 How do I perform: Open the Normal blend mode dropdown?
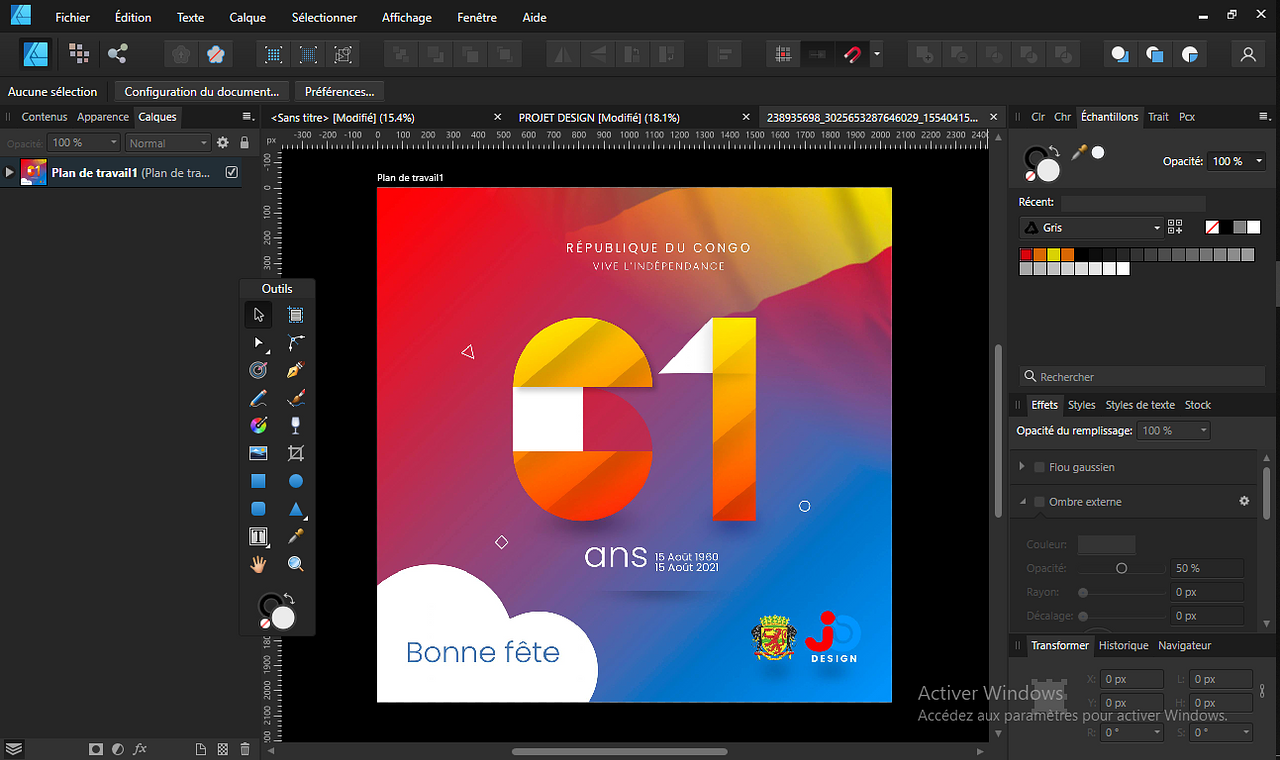click(168, 143)
